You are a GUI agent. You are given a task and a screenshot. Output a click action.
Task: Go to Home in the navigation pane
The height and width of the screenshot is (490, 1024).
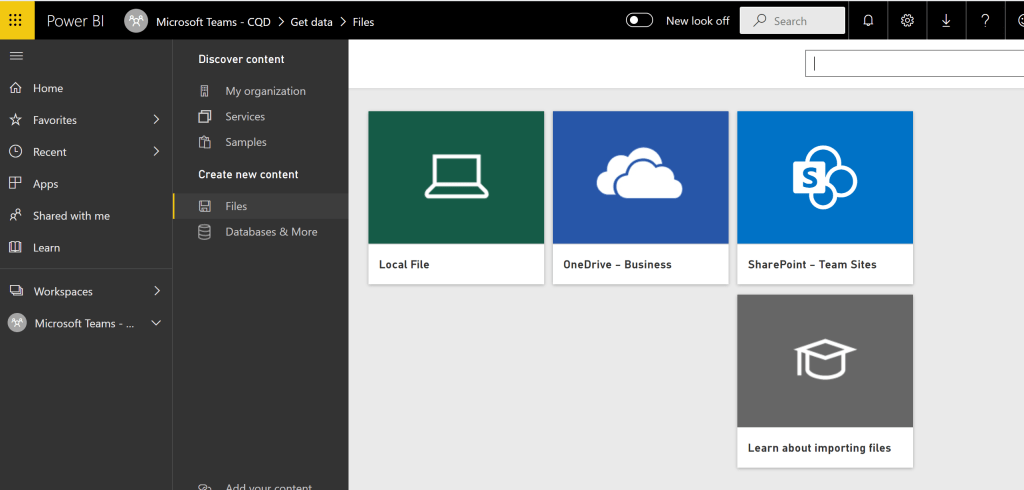(x=47, y=88)
